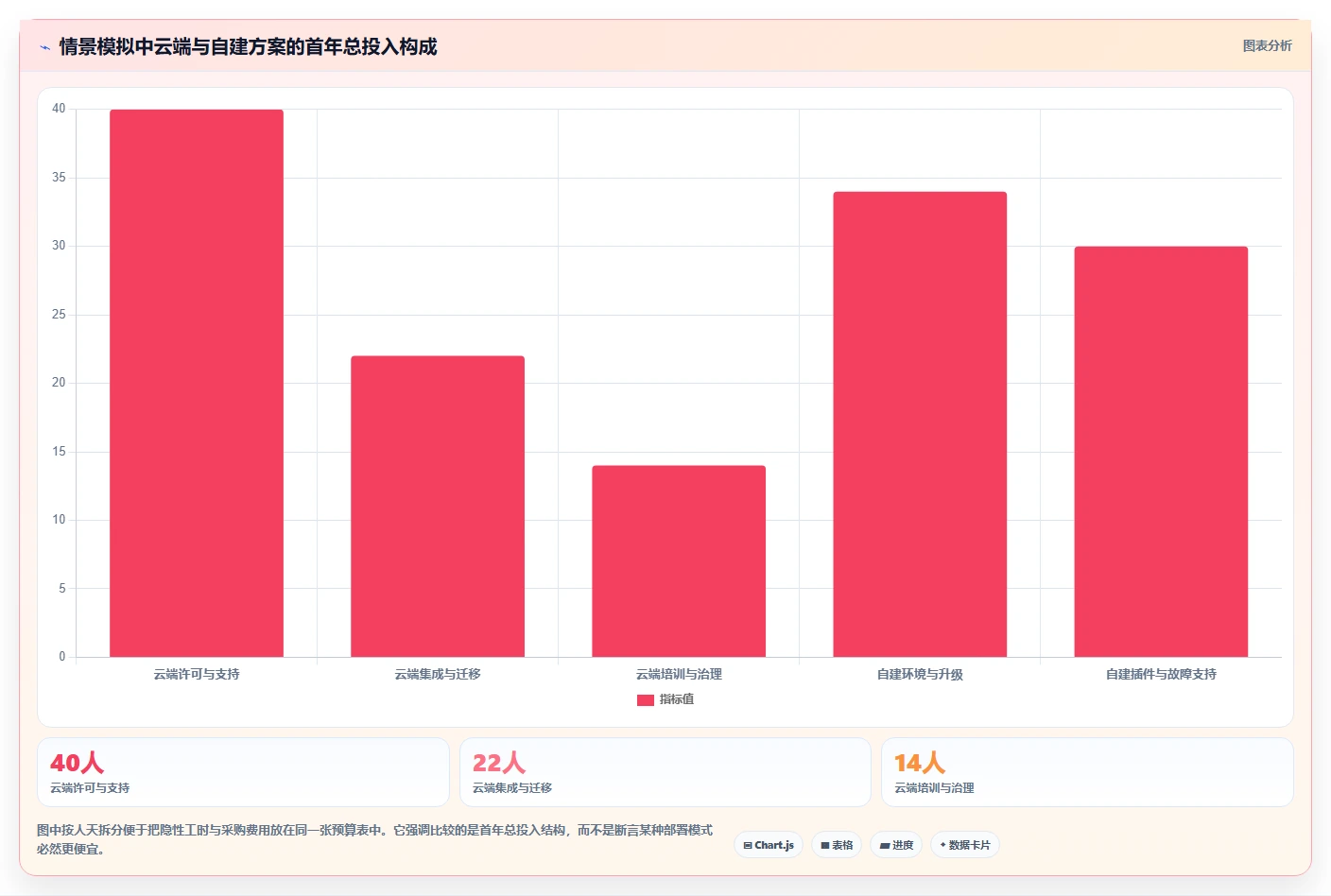Click the 云端培训与治理 bar in the chart
The width and height of the screenshot is (1331, 896).
coord(679,561)
